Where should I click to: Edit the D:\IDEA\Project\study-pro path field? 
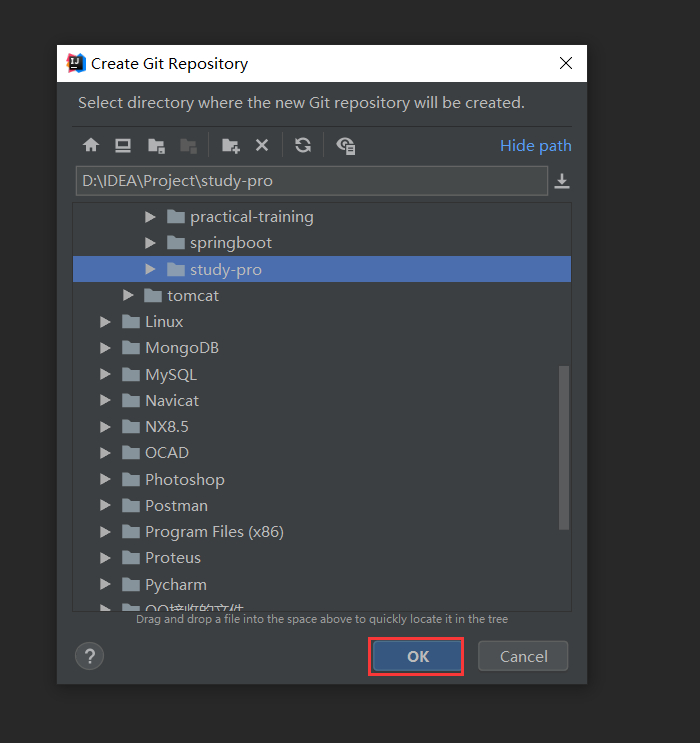tap(311, 181)
